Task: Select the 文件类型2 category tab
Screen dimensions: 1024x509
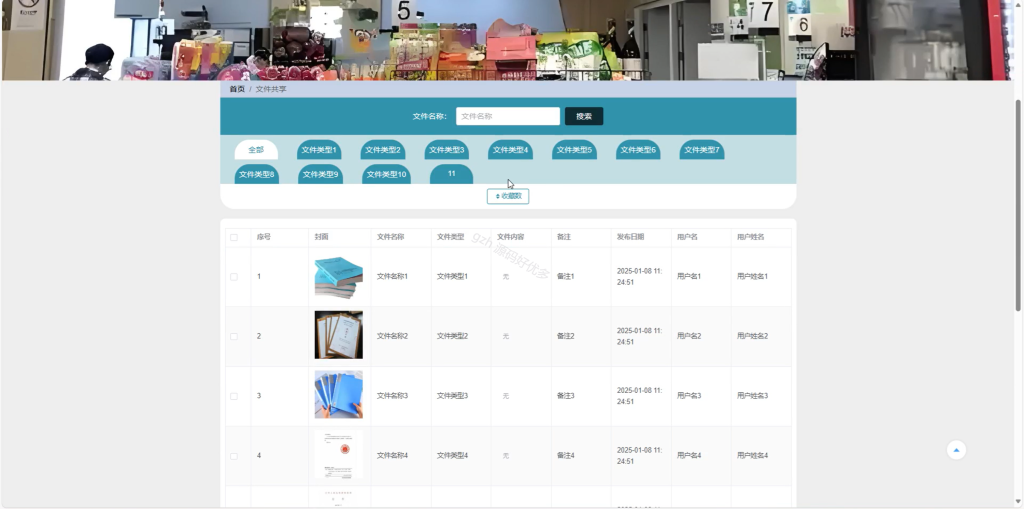Action: pyautogui.click(x=383, y=150)
